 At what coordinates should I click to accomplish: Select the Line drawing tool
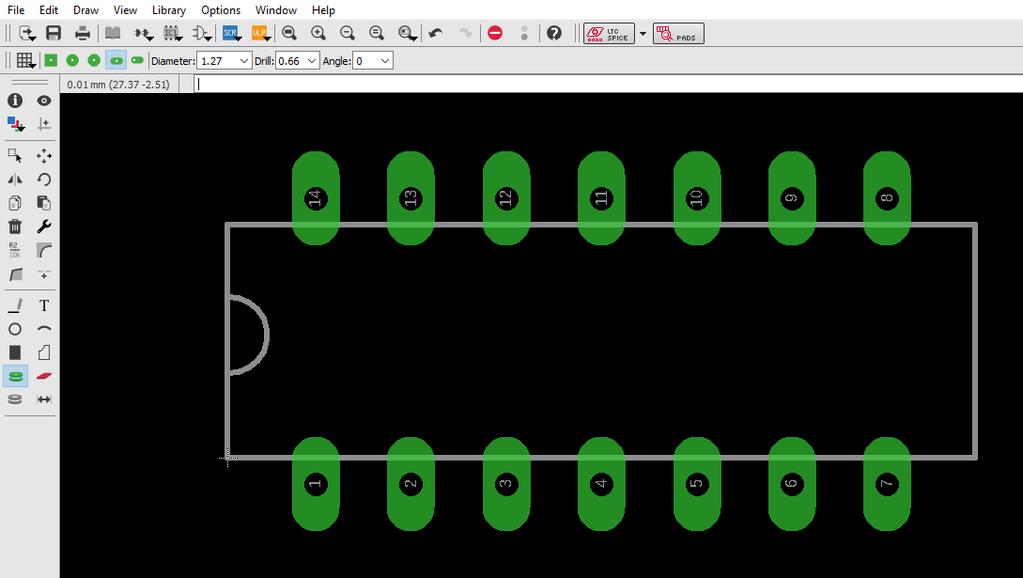click(x=15, y=305)
